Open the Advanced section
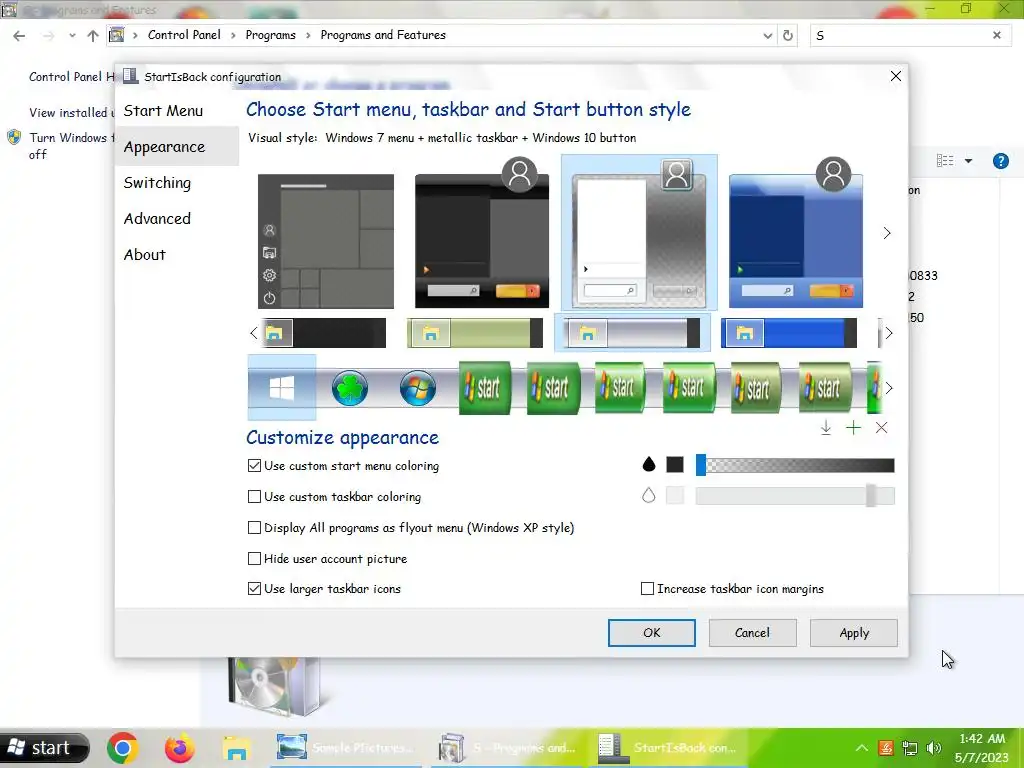 click(x=157, y=219)
